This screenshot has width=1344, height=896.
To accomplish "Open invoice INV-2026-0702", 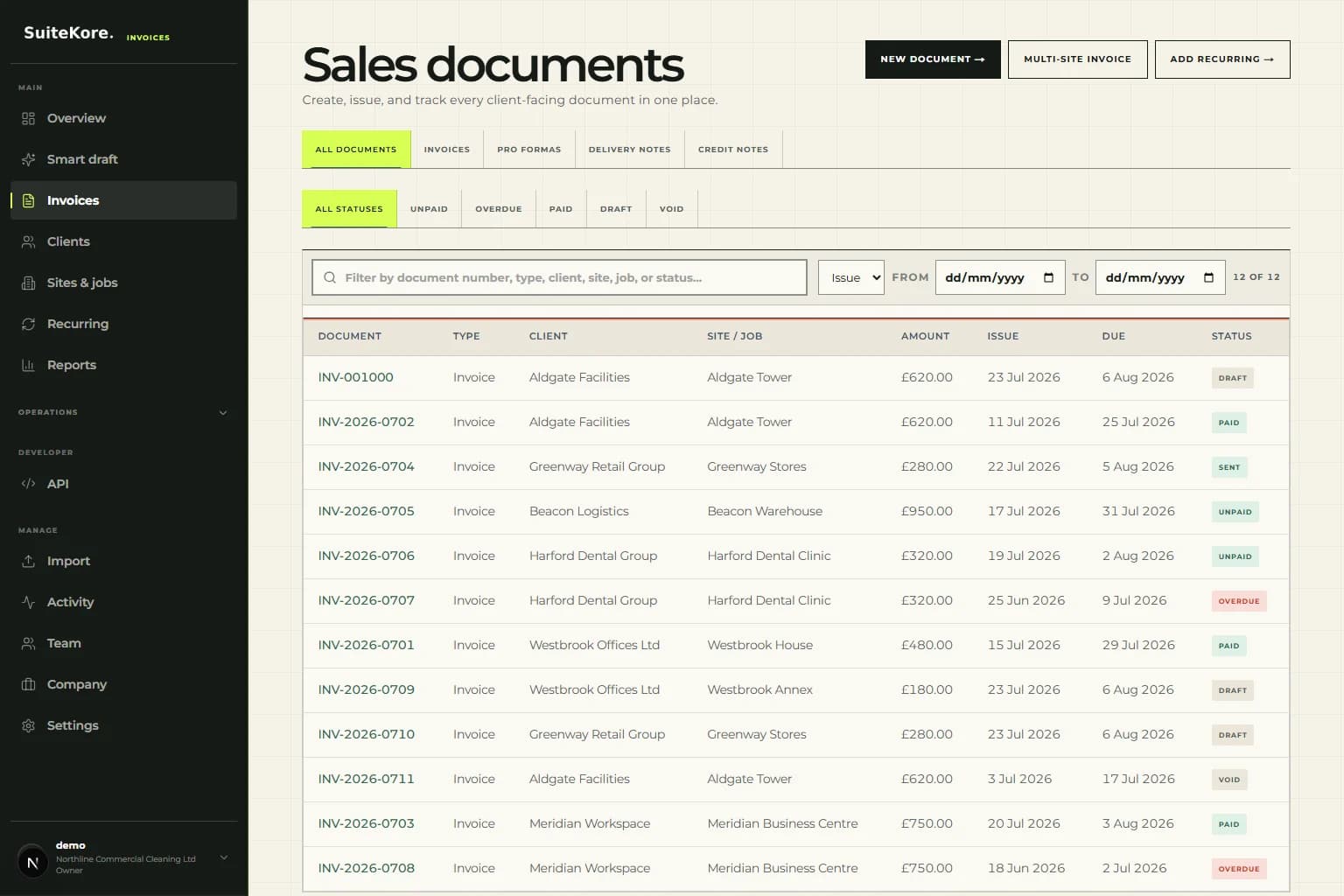I will pyautogui.click(x=366, y=422).
